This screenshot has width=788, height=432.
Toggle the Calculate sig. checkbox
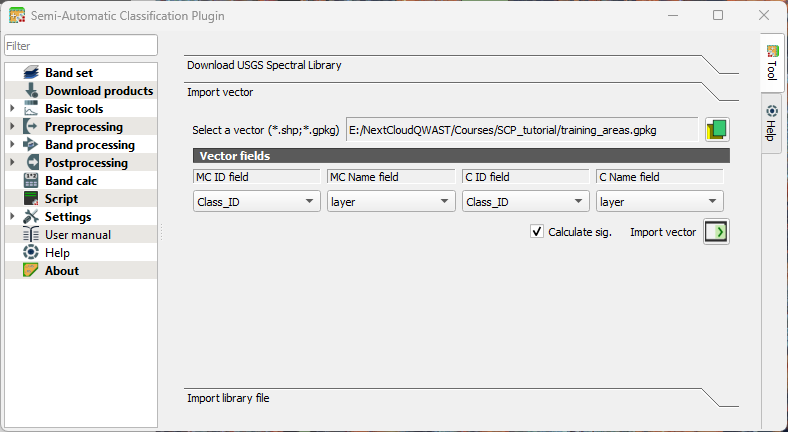click(537, 232)
